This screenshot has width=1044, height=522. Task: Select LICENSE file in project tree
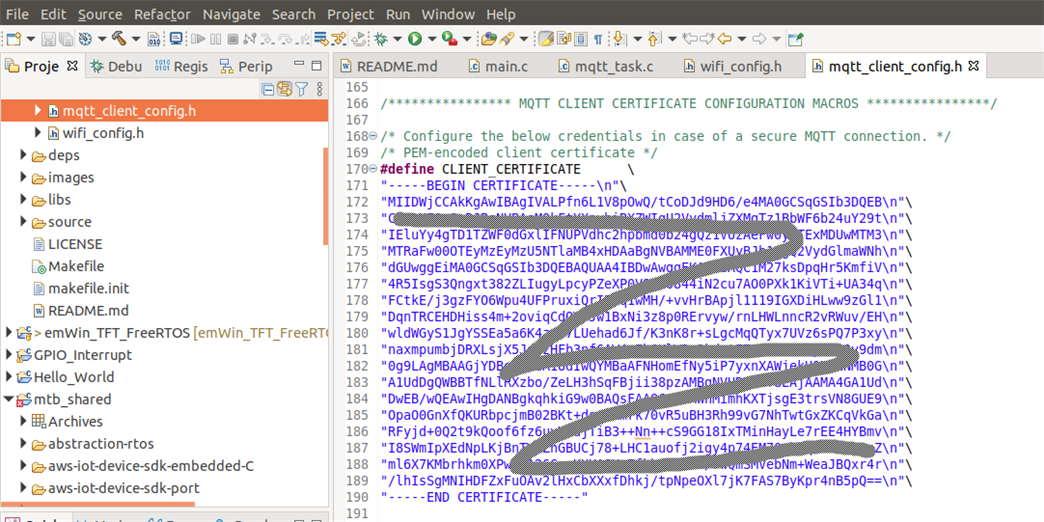pyautogui.click(x=74, y=244)
